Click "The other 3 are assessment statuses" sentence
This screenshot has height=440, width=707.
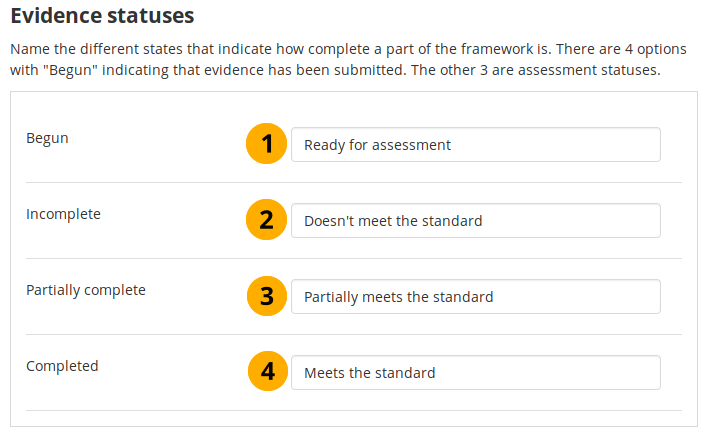tap(545, 73)
